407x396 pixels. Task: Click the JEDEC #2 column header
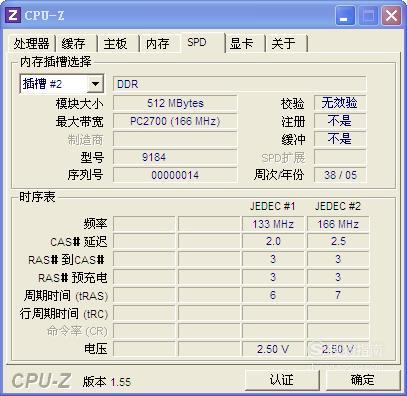tap(338, 206)
